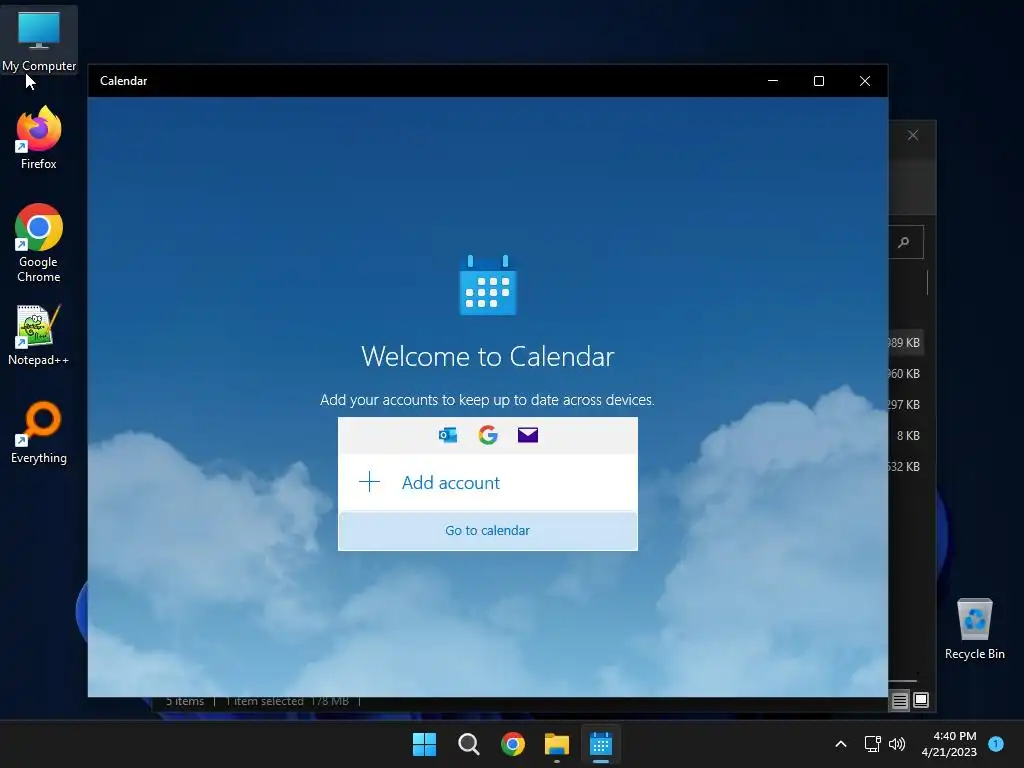Switch File Explorer to details view
The height and width of the screenshot is (768, 1024).
[x=900, y=701]
